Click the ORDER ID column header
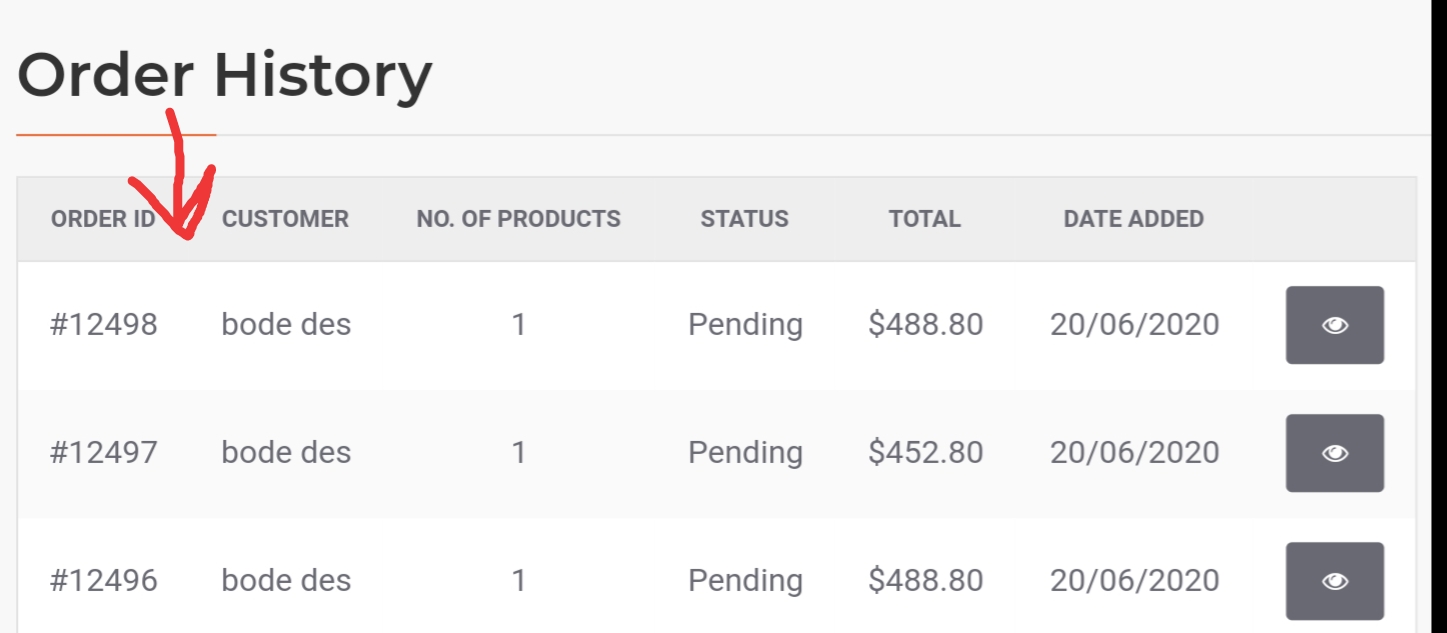Screen dimensions: 1447x633 coord(103,219)
